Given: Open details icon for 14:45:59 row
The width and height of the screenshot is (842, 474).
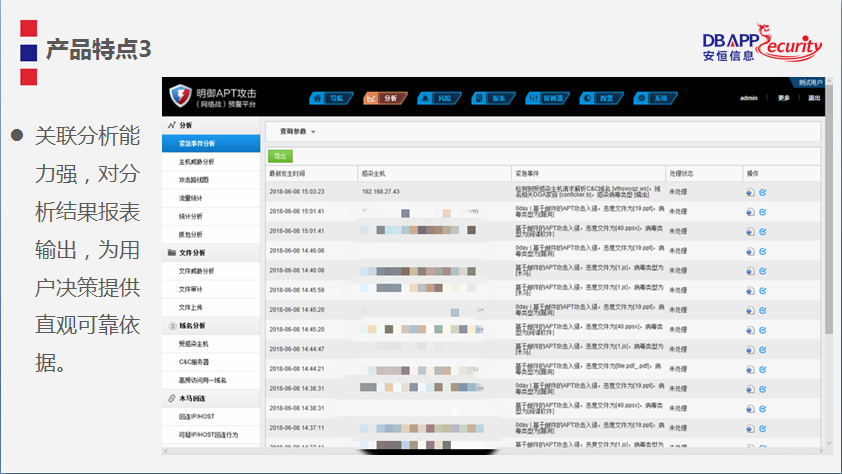Looking at the screenshot, I should click(x=750, y=291).
